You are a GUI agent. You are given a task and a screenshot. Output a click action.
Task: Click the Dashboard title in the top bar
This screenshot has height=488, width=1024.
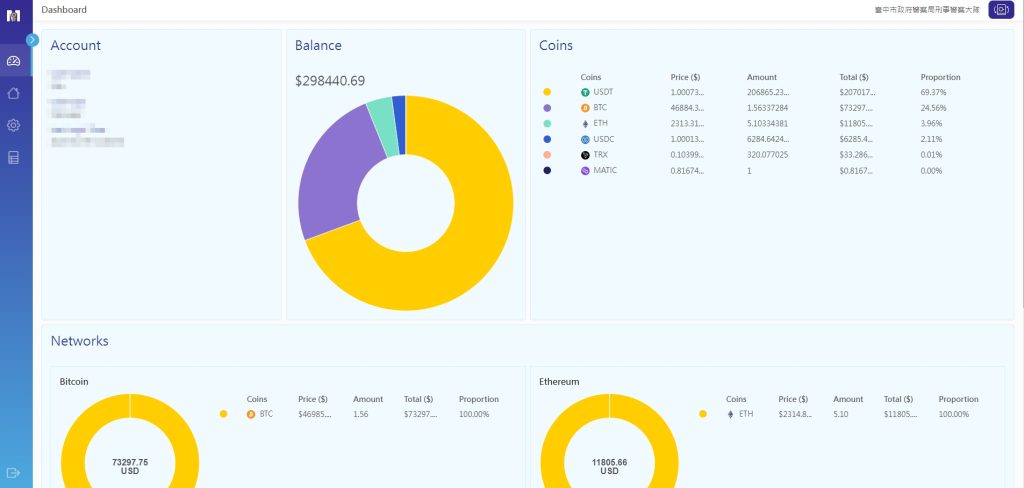point(64,10)
